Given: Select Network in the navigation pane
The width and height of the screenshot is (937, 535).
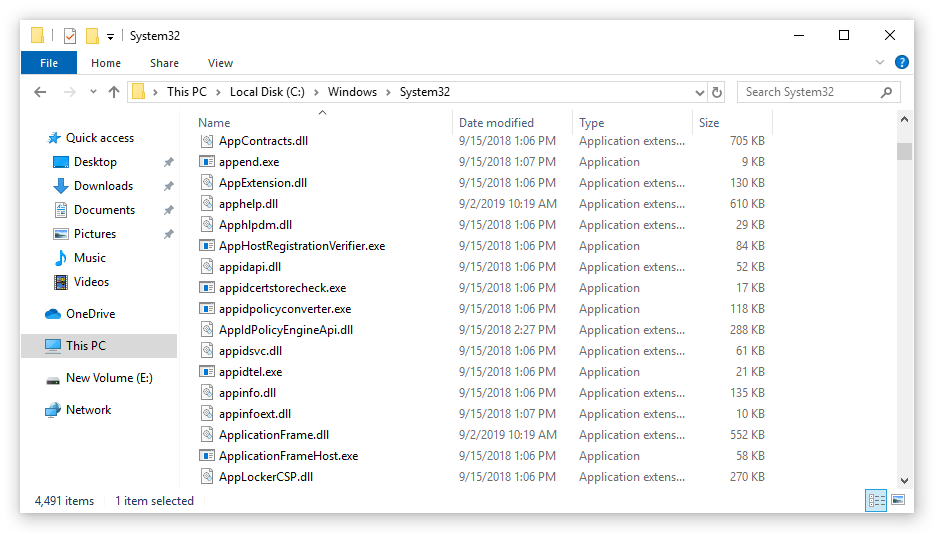Looking at the screenshot, I should [88, 410].
